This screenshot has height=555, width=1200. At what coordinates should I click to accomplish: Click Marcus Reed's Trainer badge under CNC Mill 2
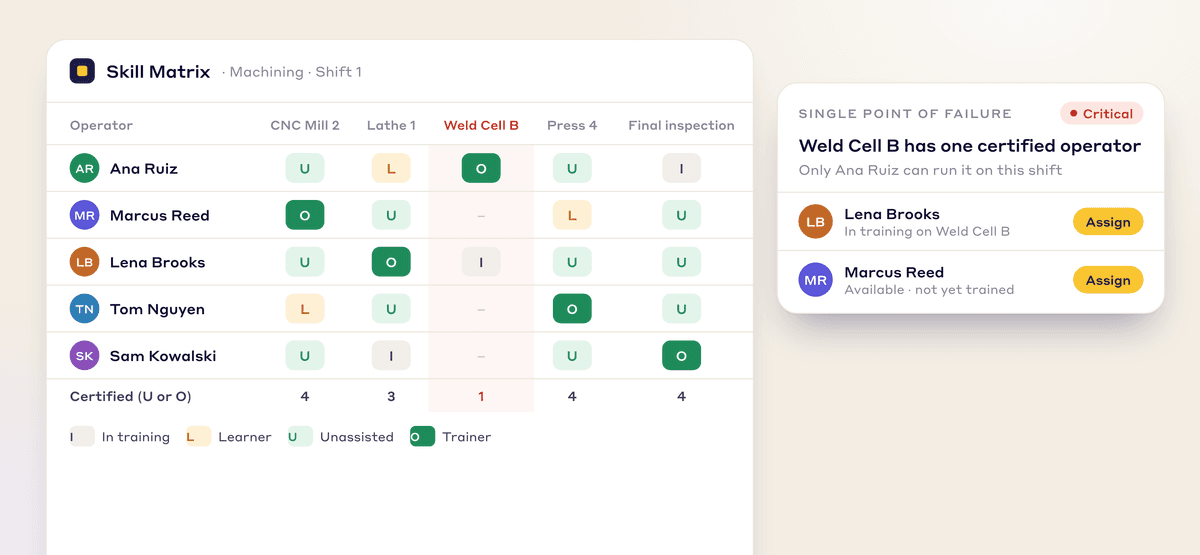pos(305,215)
